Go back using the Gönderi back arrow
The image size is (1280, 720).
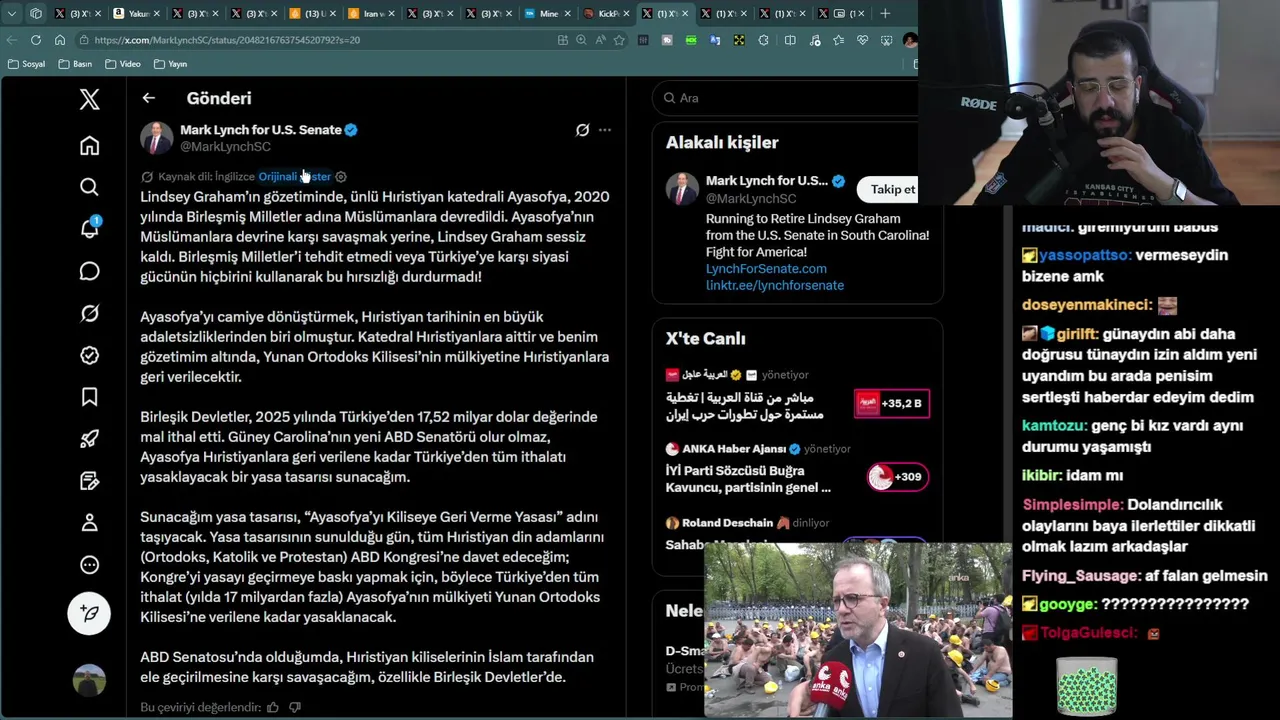pyautogui.click(x=148, y=98)
